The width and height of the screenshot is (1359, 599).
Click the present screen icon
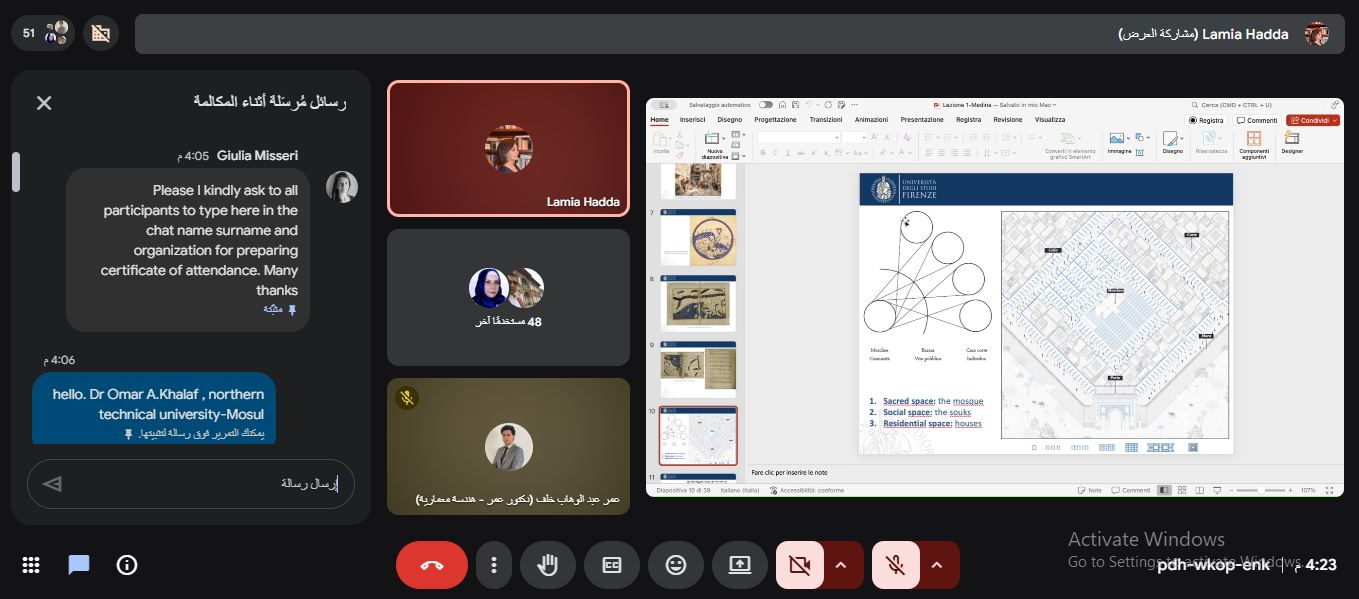coord(739,565)
